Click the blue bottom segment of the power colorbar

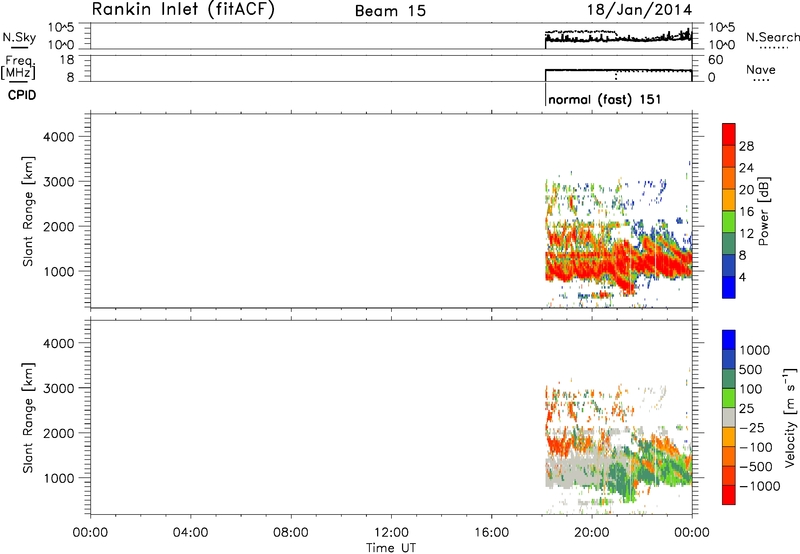click(729, 287)
